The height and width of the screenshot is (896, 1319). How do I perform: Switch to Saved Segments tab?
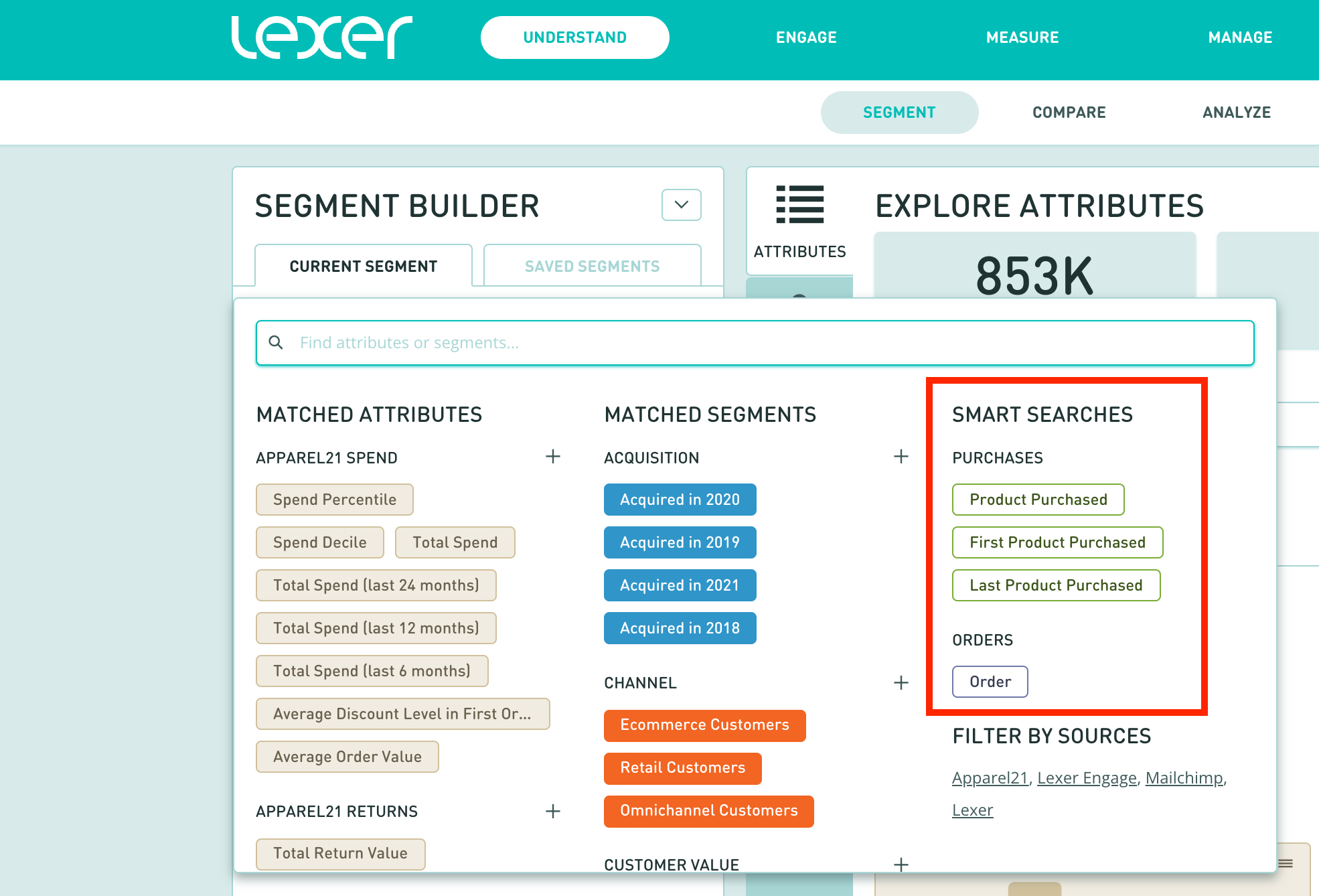tap(592, 267)
